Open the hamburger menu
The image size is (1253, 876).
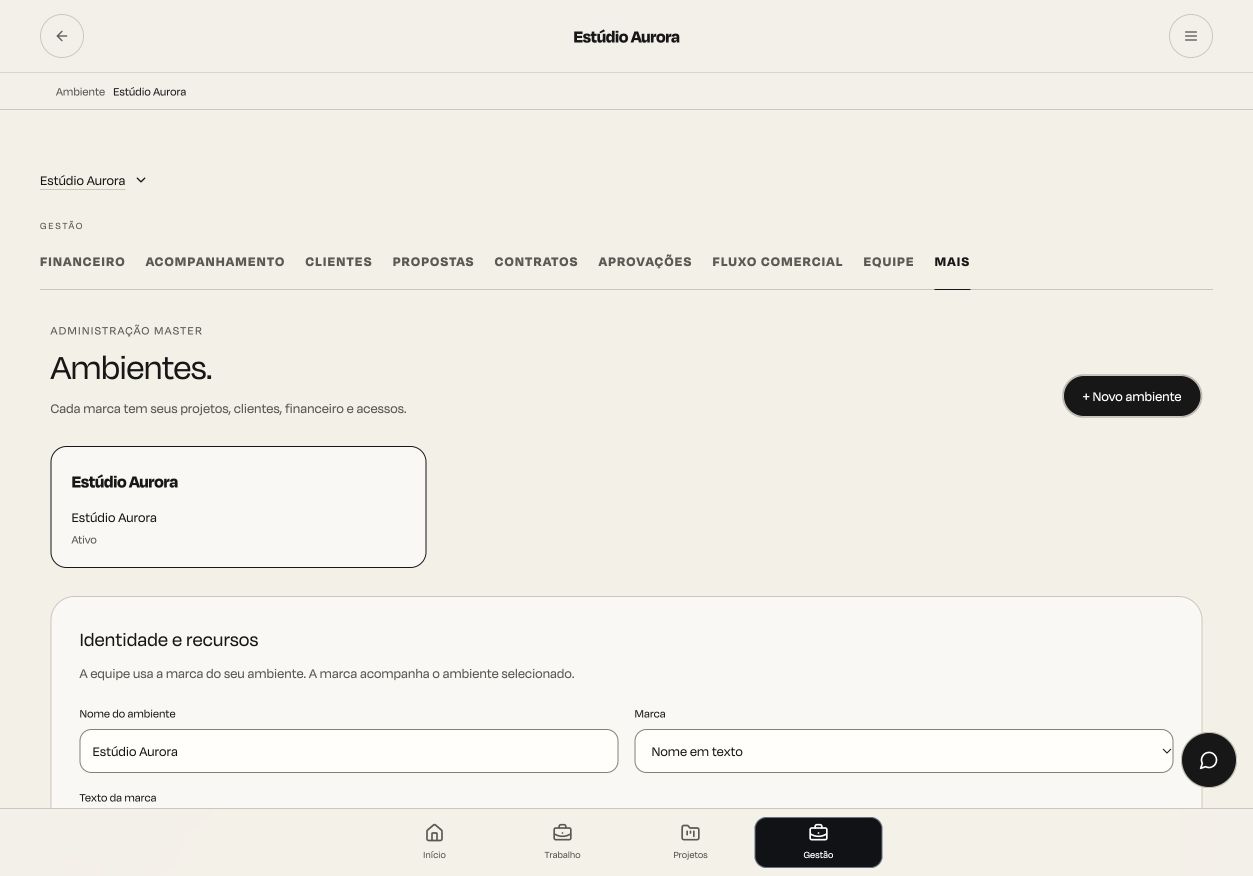(x=1190, y=36)
